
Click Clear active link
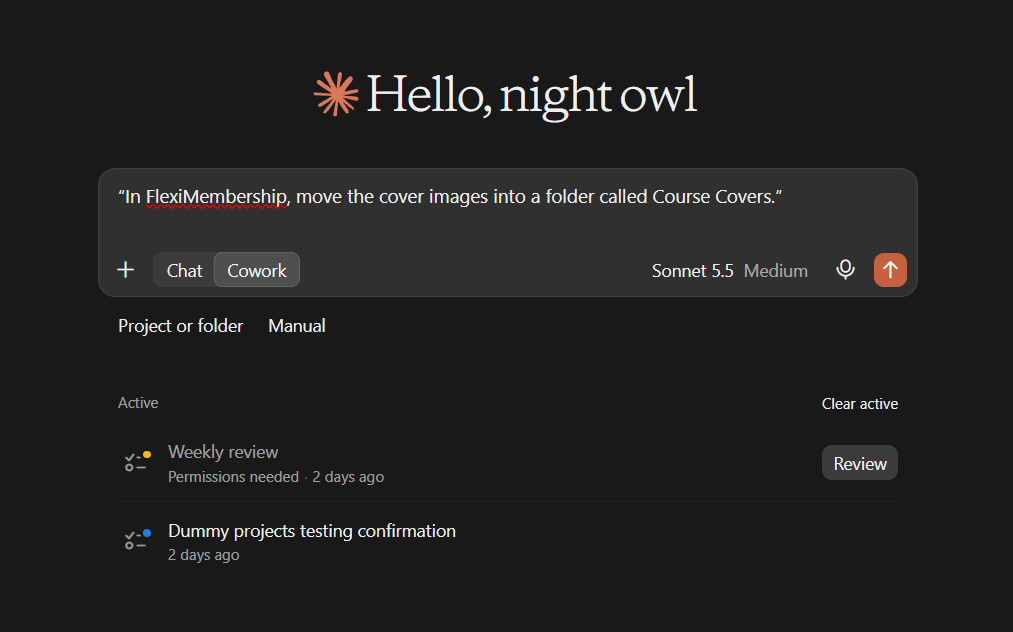click(x=859, y=404)
